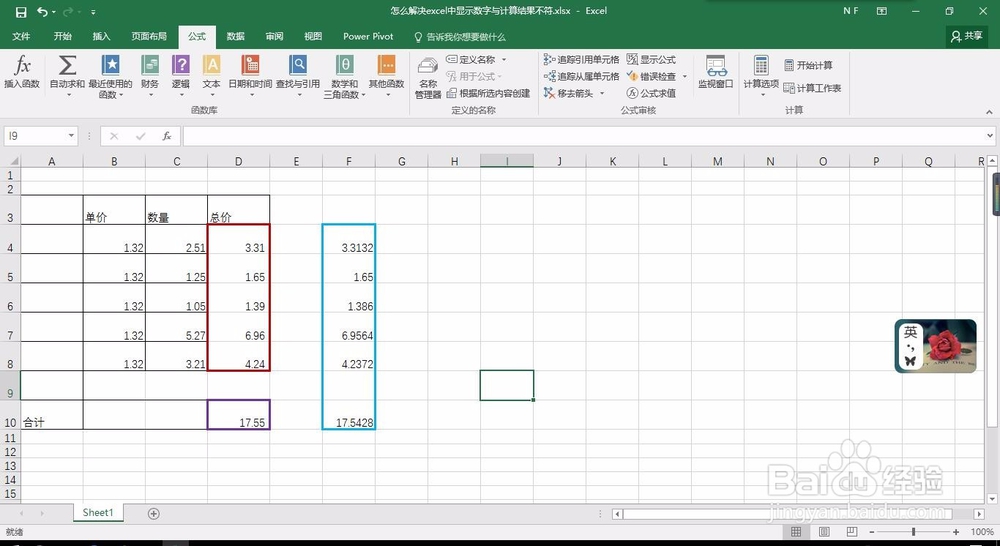Click the Name Box showing I9

coord(35,136)
